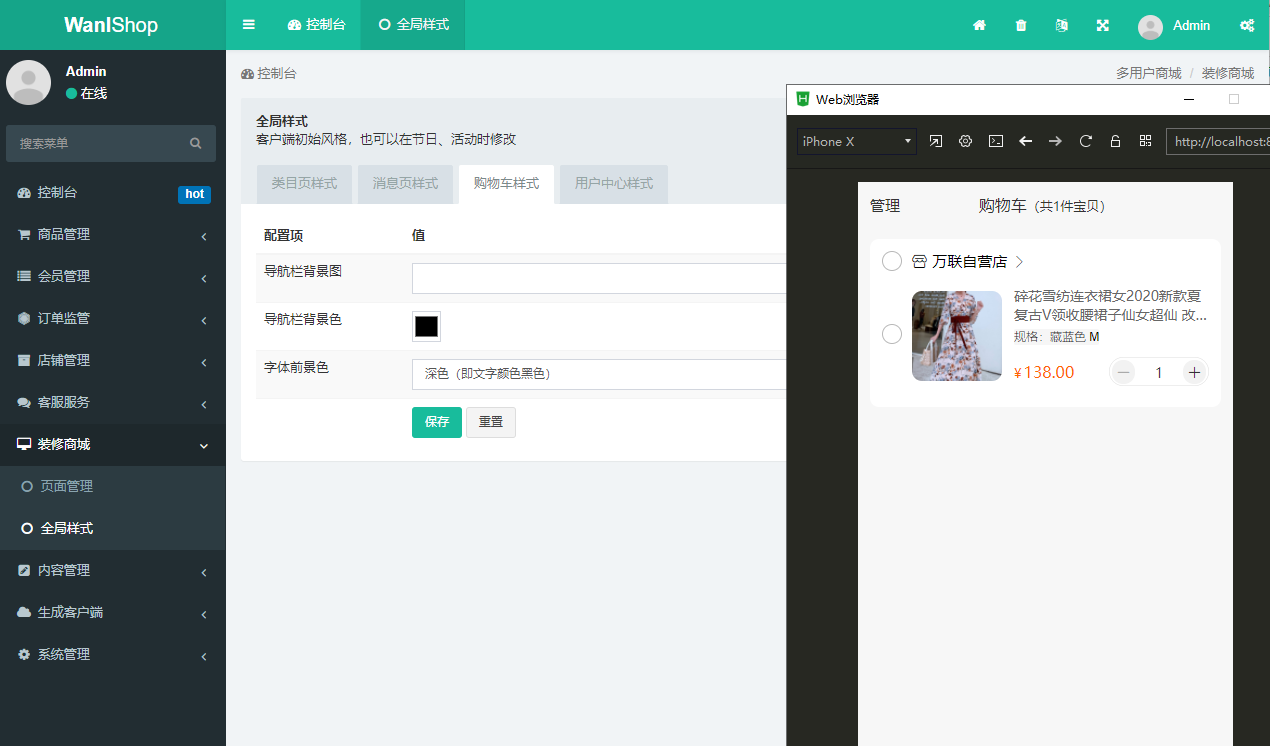Click the hot badge next to 控制台
The width and height of the screenshot is (1270, 746).
click(194, 194)
